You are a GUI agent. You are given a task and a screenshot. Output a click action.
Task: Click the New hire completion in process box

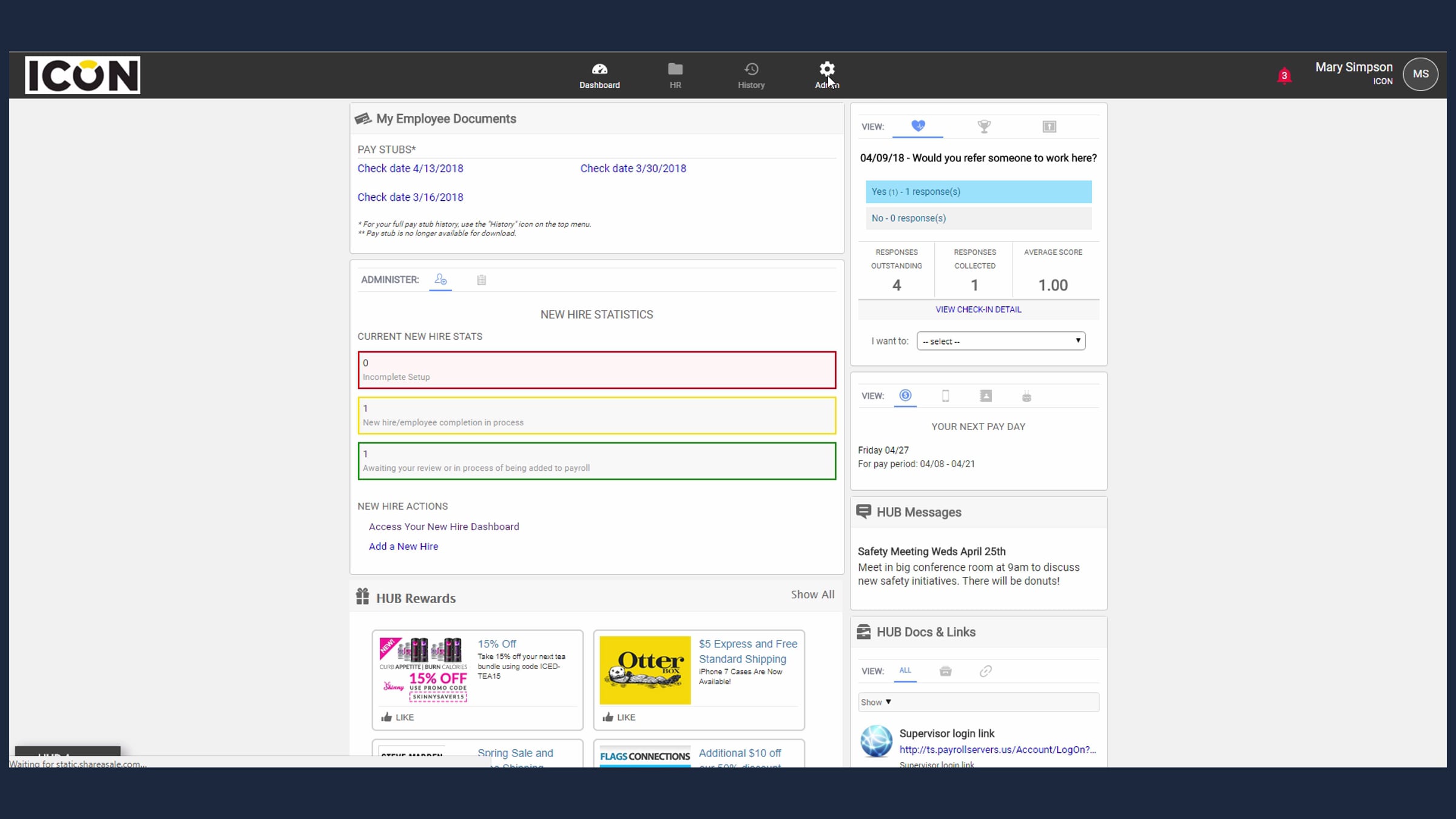[597, 416]
